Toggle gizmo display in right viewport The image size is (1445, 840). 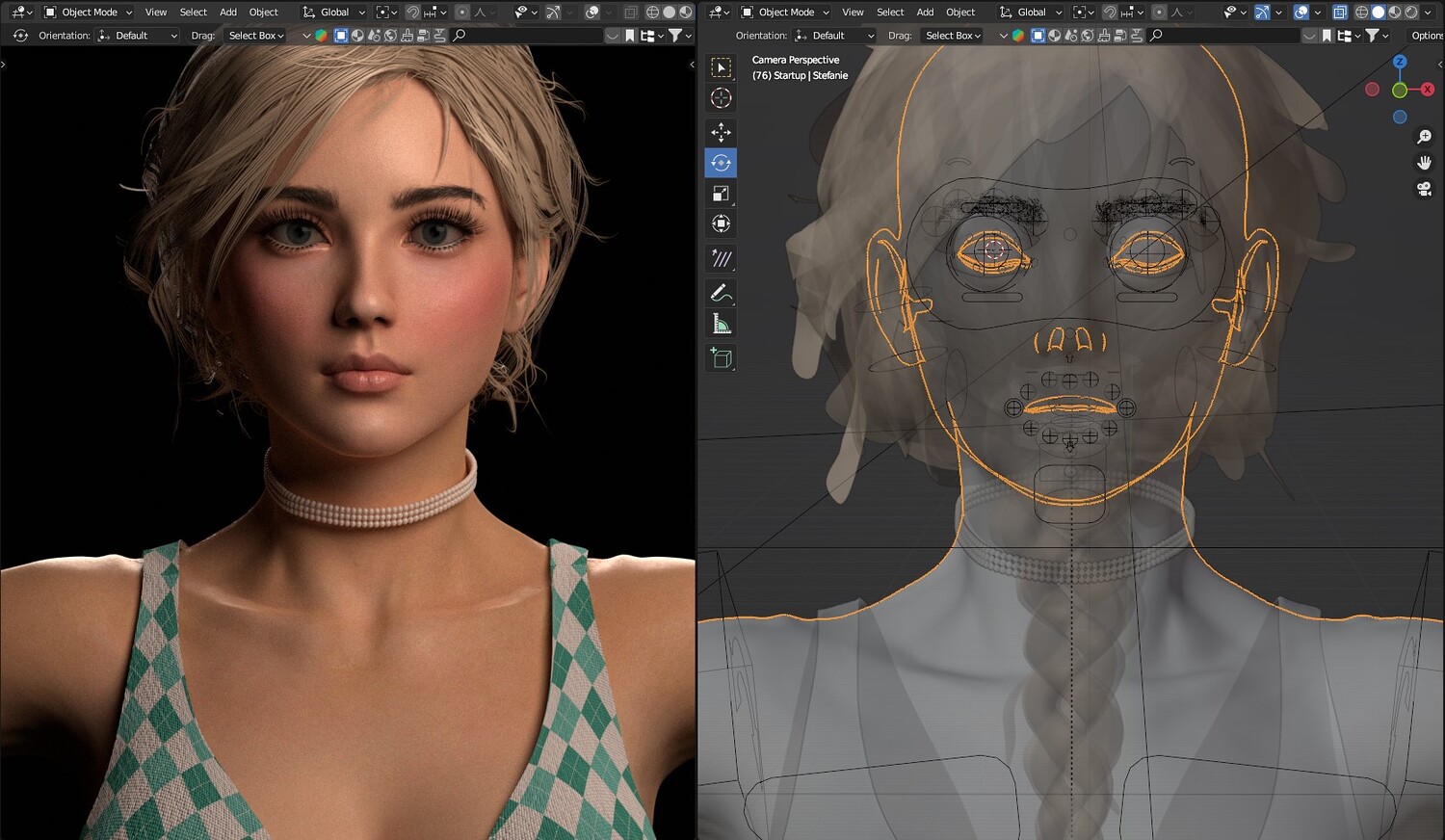[x=1262, y=13]
